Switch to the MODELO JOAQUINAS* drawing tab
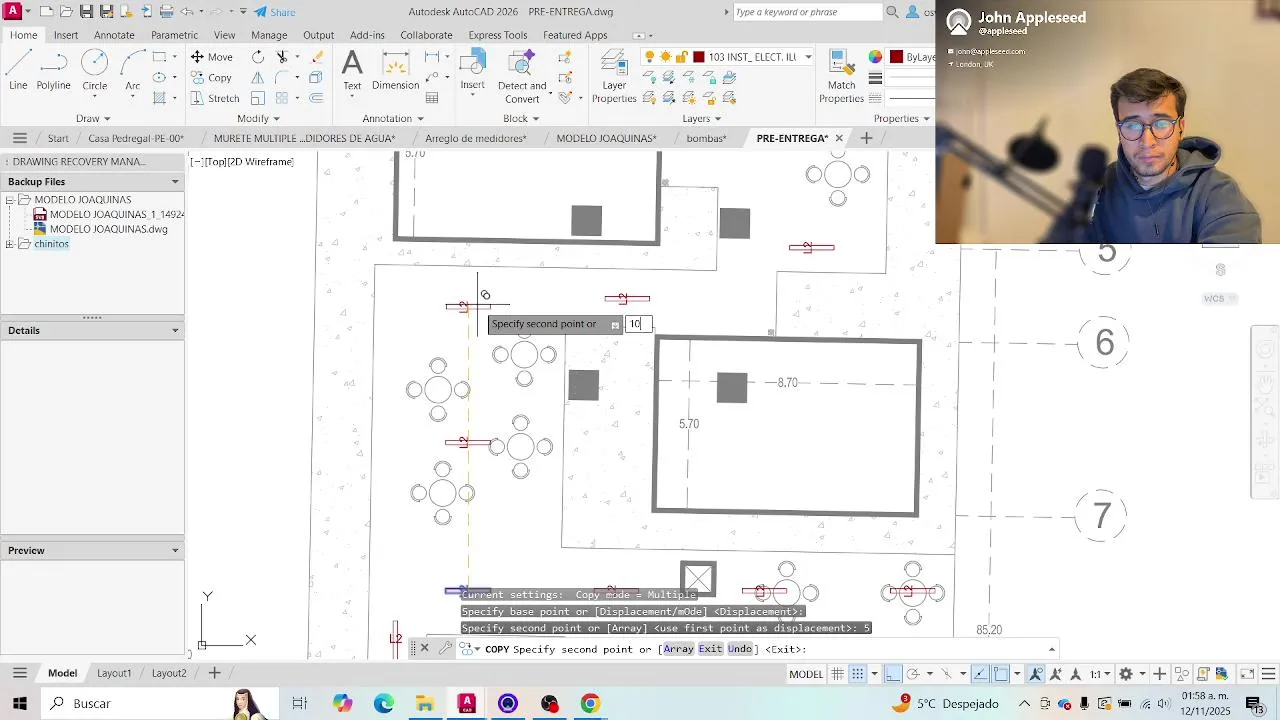1280x720 pixels. 606,138
